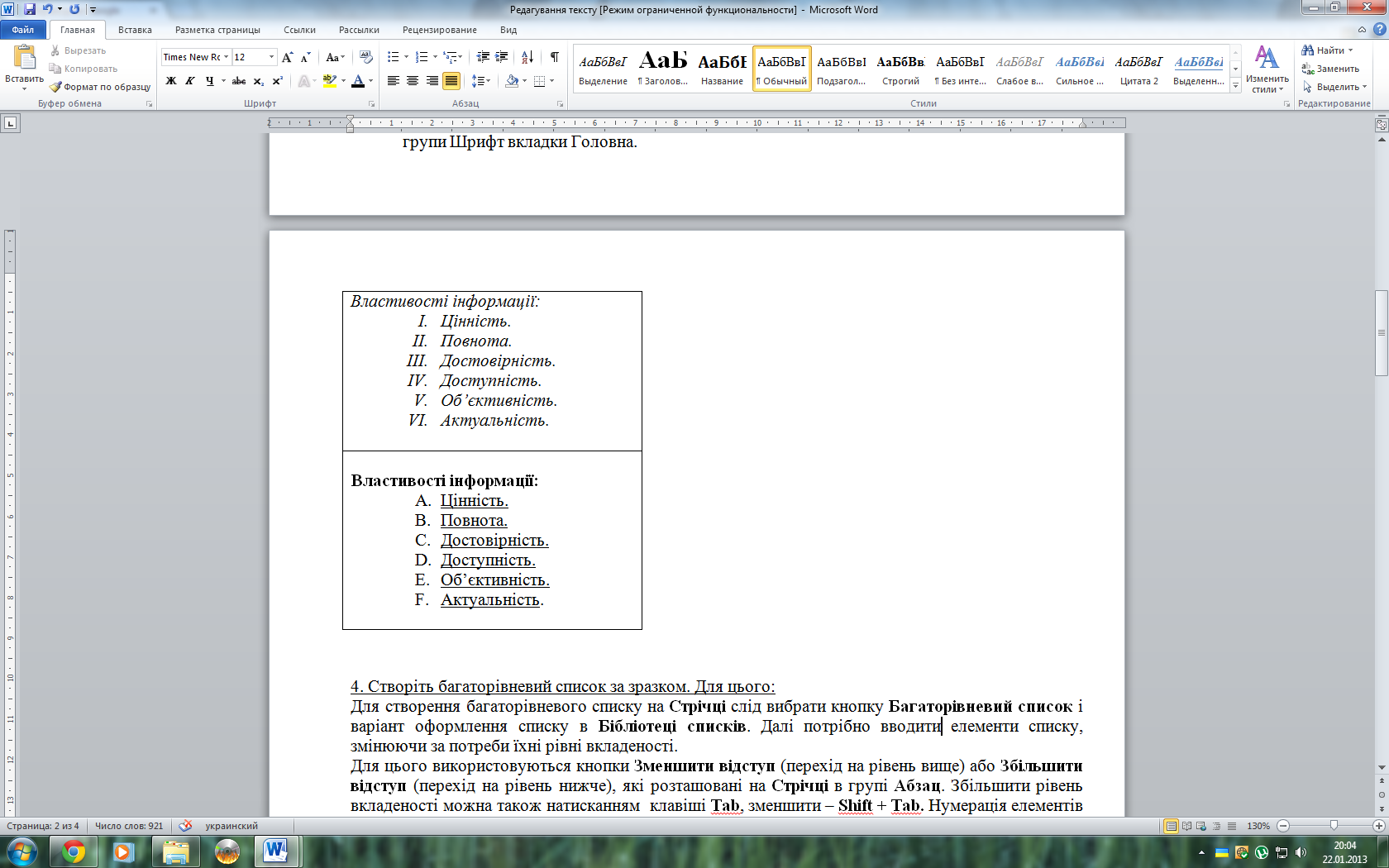Click the Grow Font icon
Image resolution: width=1389 pixels, height=868 pixels.
tap(287, 57)
